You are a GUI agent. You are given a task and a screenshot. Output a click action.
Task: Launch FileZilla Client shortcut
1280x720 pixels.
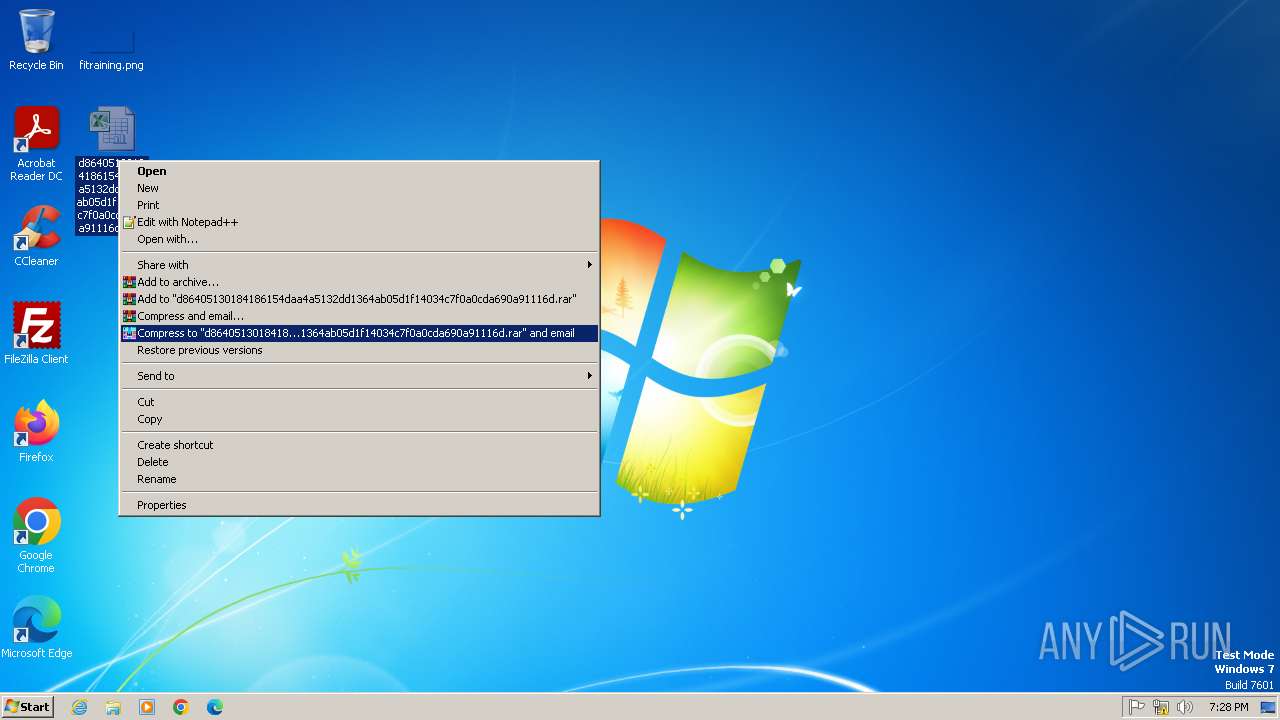[36, 333]
